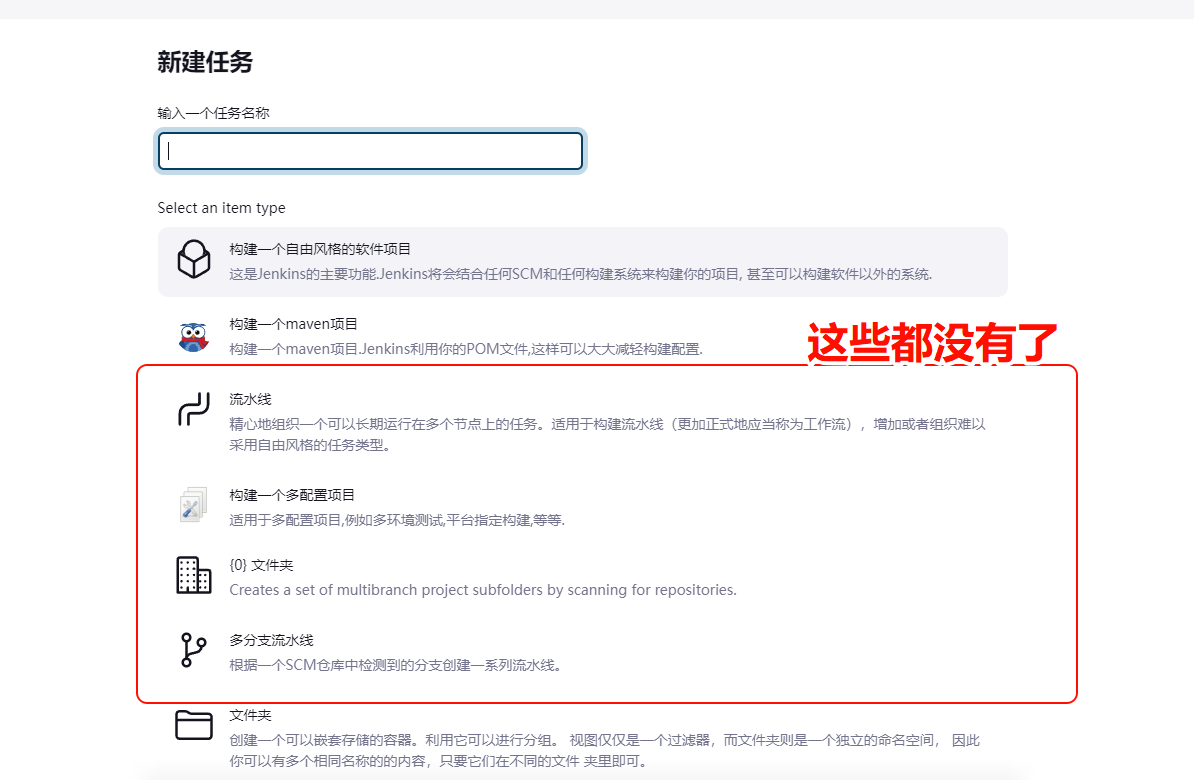Select the multi-configuration project icon

193,504
